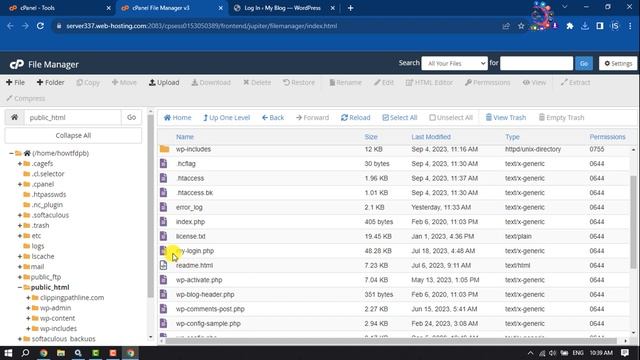Select the logs folder in tree
Image resolution: width=640 pixels, height=360 pixels.
[x=38, y=246]
